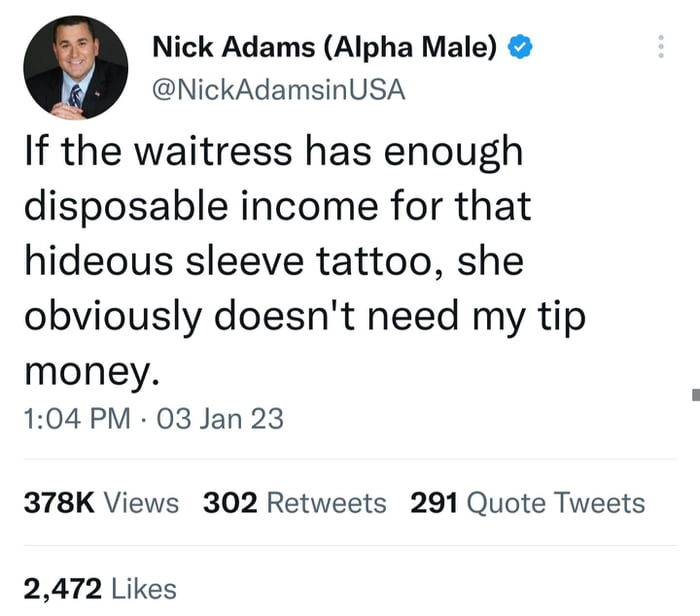Open the three-dot more options menu
Viewport: 700px width, 616px height.
[x=661, y=46]
